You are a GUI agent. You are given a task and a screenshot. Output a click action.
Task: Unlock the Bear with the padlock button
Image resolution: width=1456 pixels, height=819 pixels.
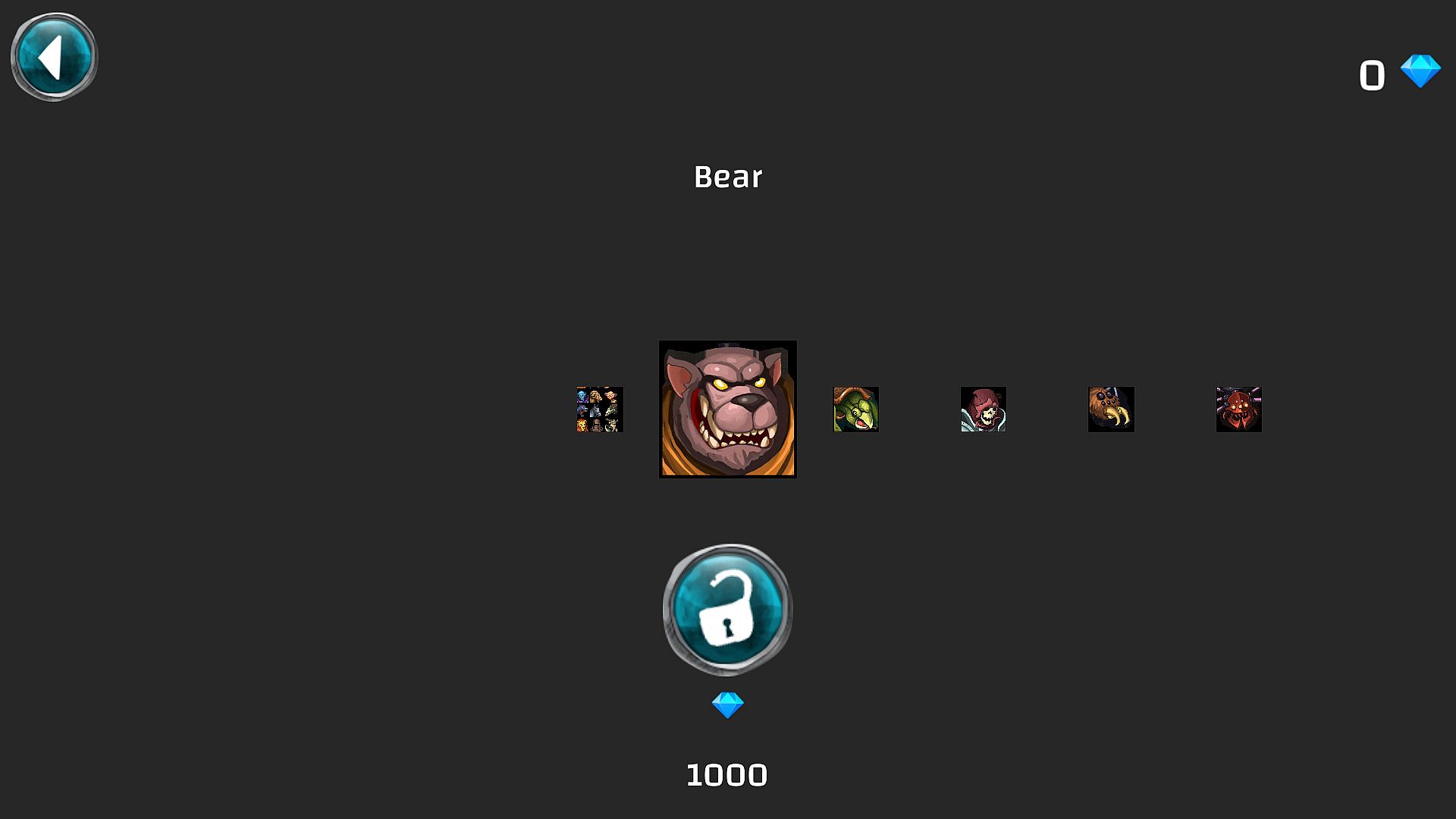tap(728, 610)
